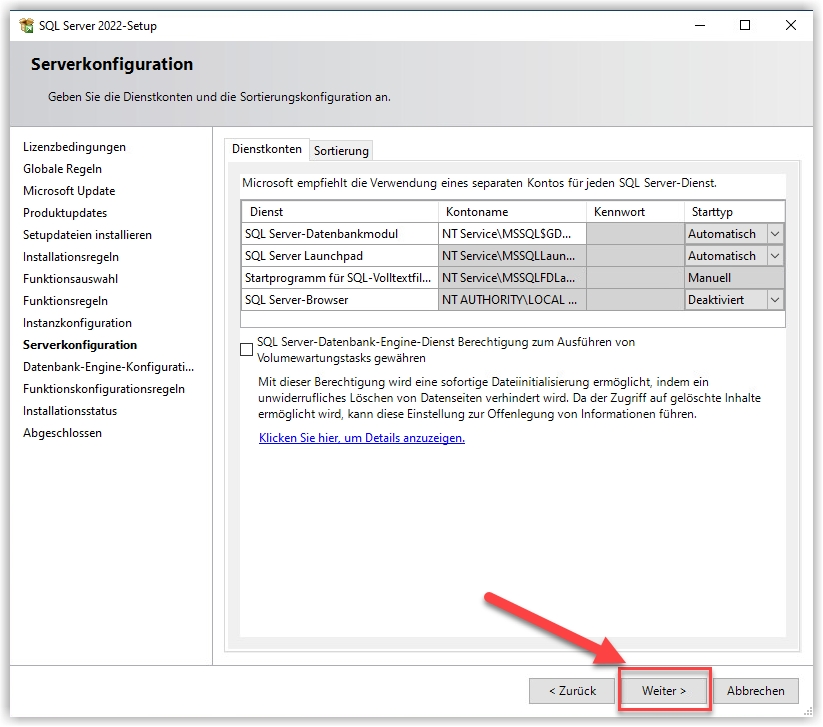Select the Dienstkonten tab
Image resolution: width=823 pixels, height=727 pixels.
(x=267, y=149)
